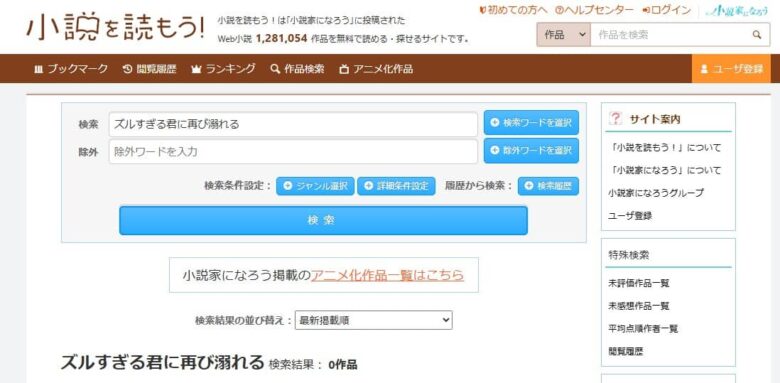Click the ログイン link
The height and width of the screenshot is (383, 780).
[667, 10]
